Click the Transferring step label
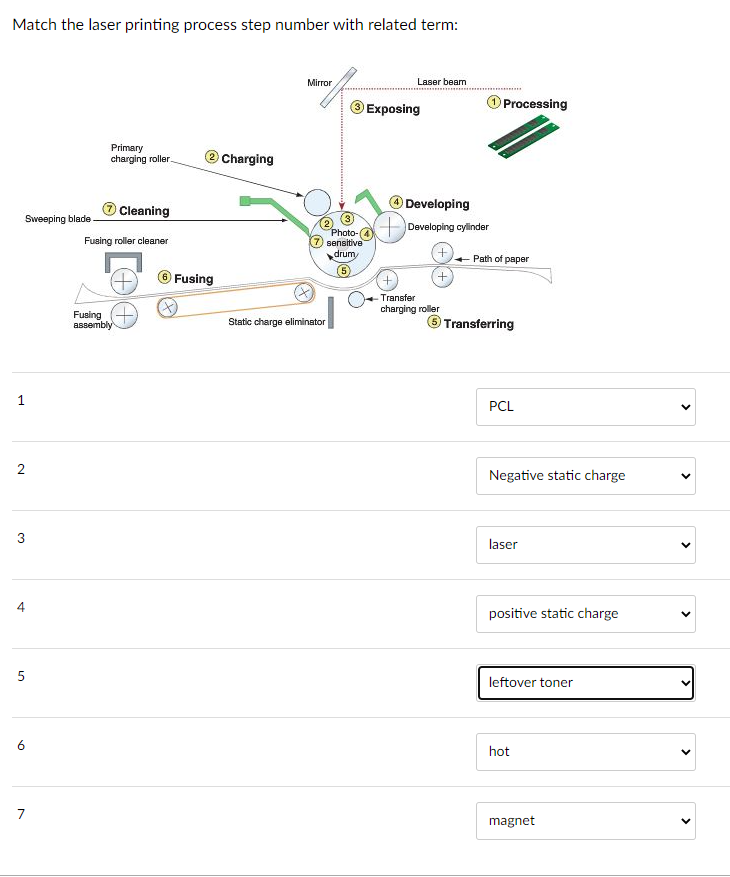 tap(479, 324)
